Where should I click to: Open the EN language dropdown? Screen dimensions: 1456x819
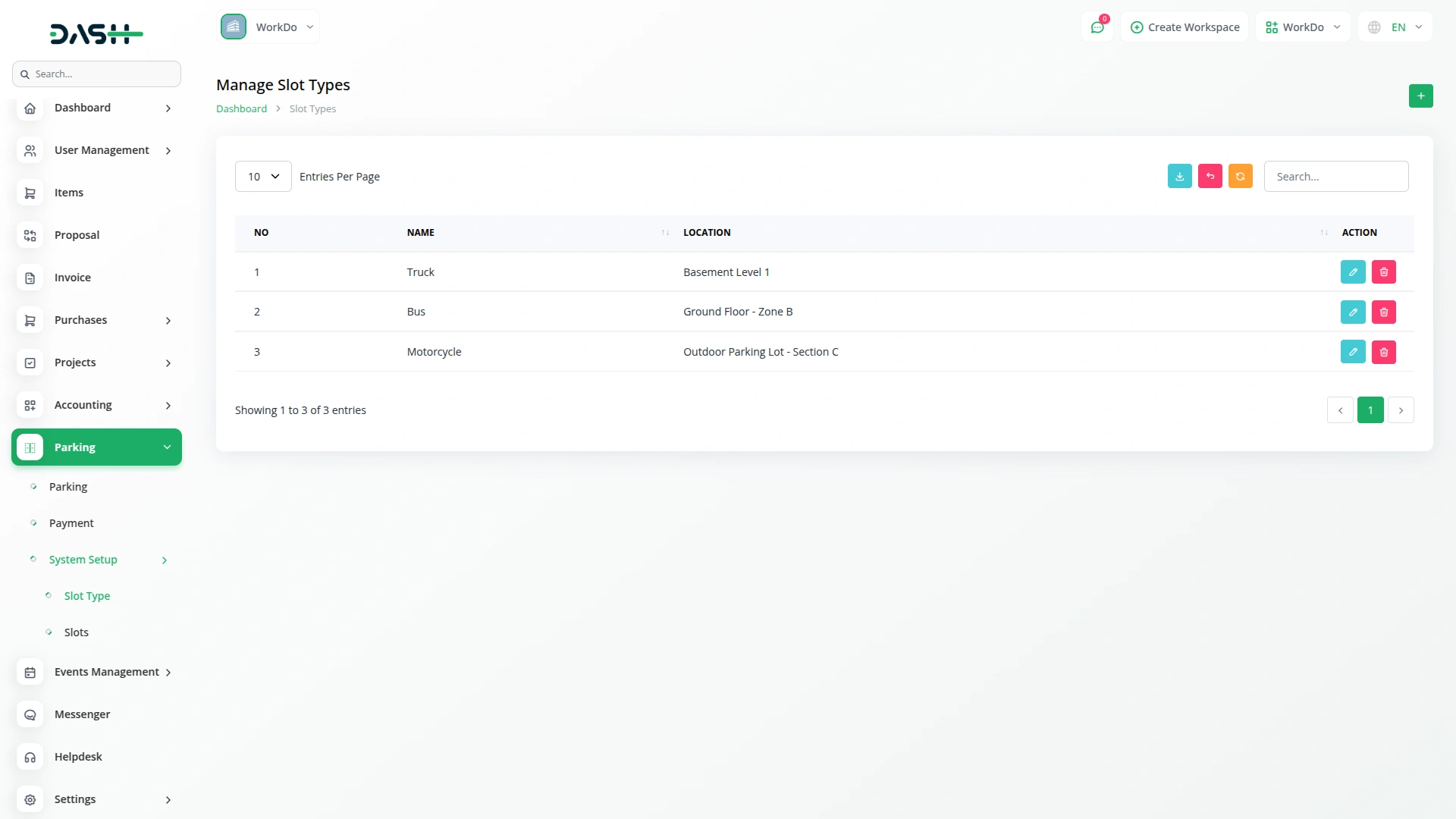tap(1395, 27)
